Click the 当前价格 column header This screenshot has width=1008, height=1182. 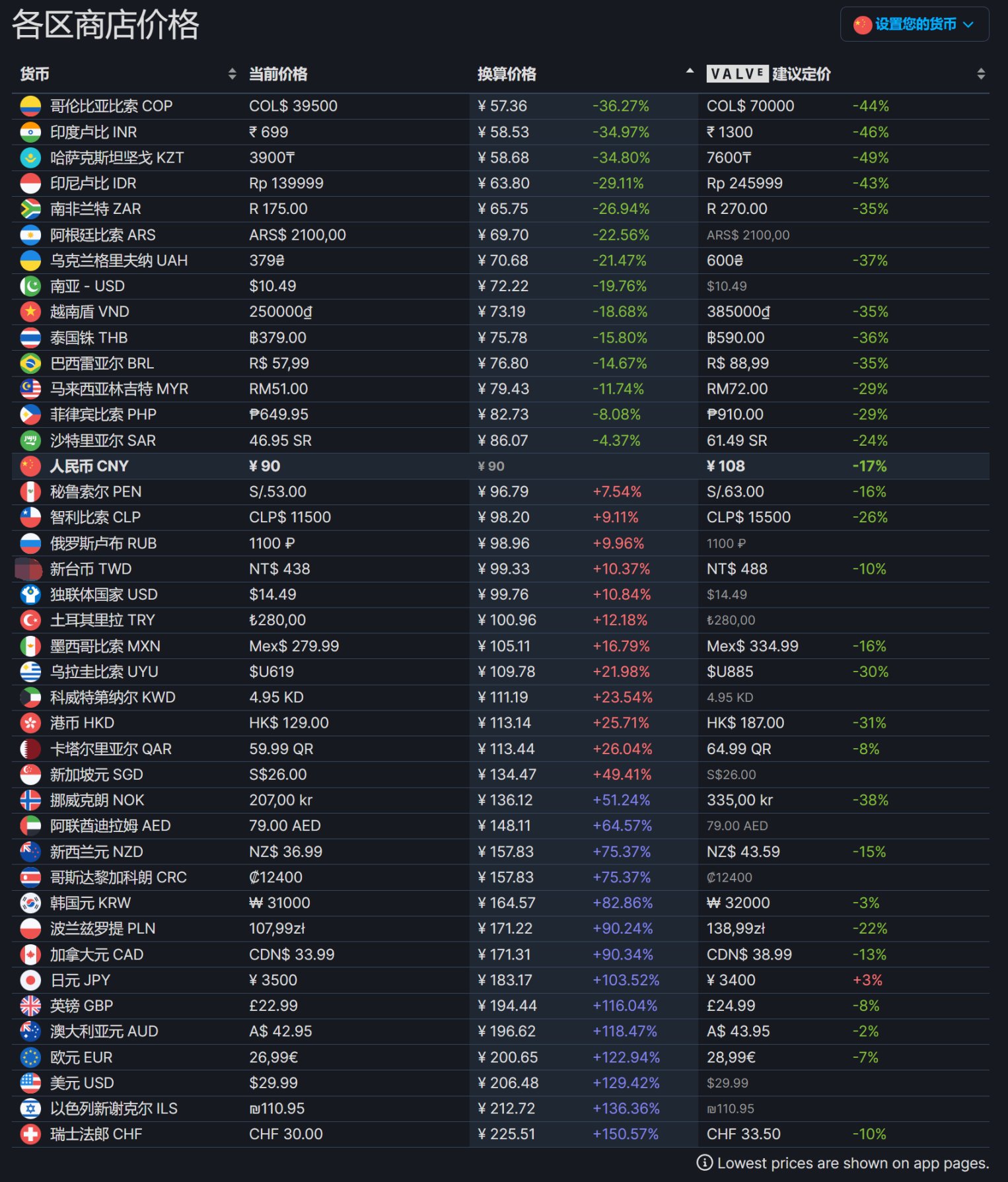[x=278, y=74]
